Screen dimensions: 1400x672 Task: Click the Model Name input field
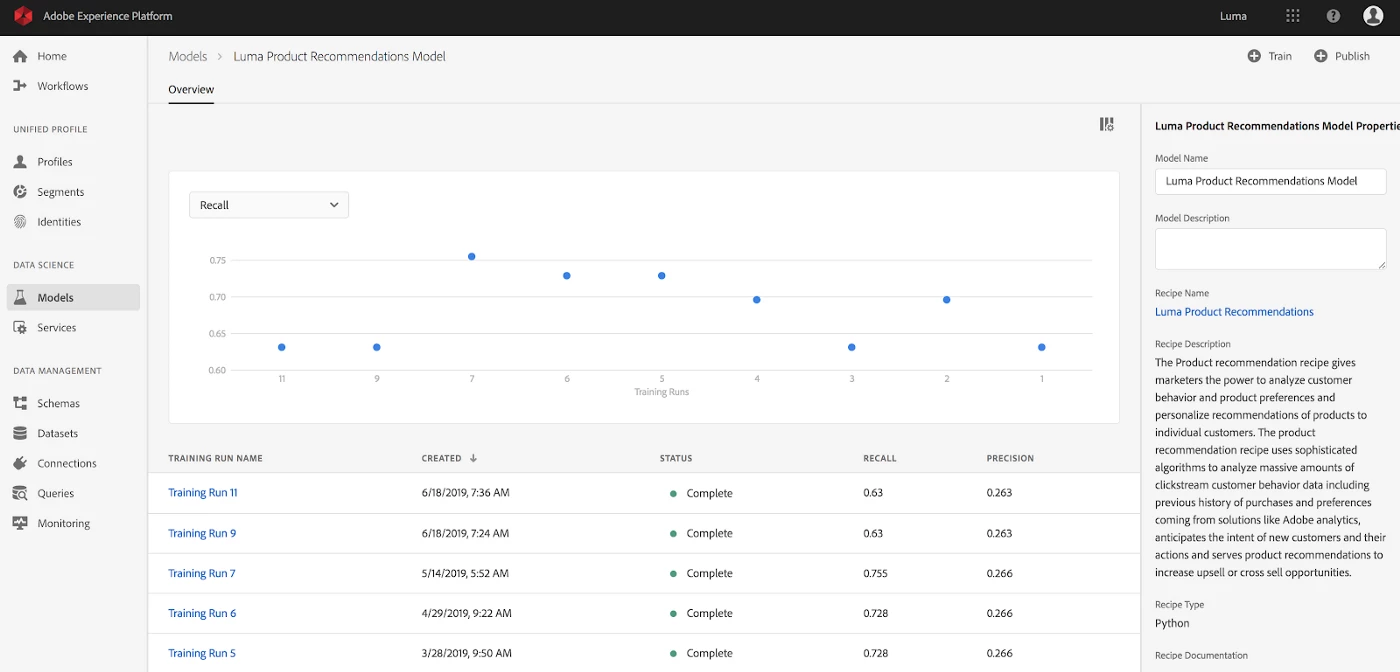[x=1270, y=181]
